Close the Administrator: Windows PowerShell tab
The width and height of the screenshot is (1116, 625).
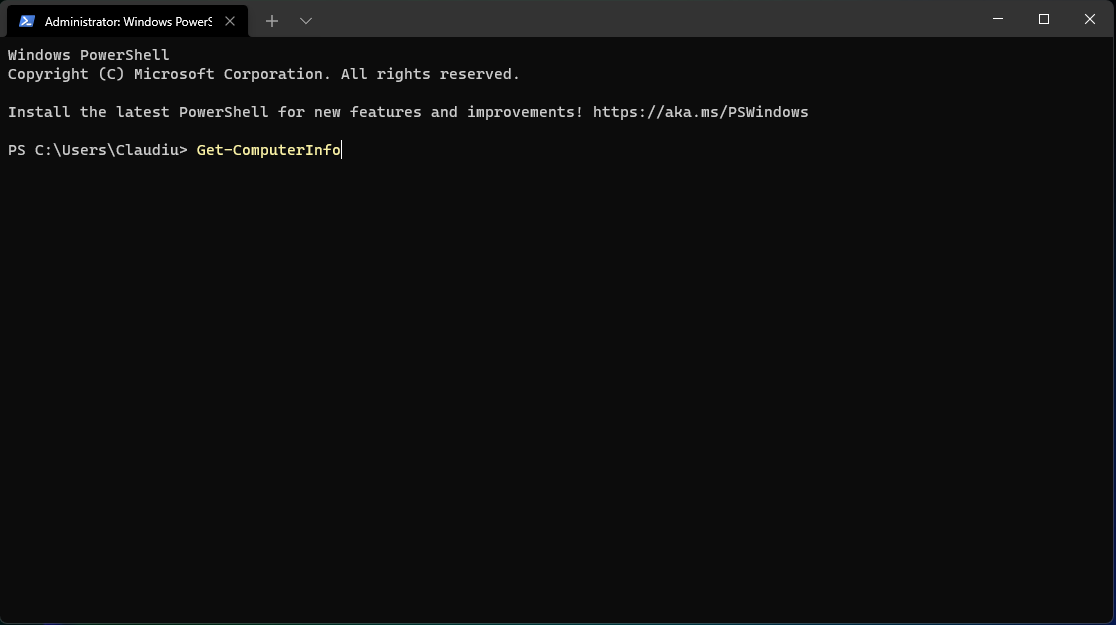[x=229, y=20]
